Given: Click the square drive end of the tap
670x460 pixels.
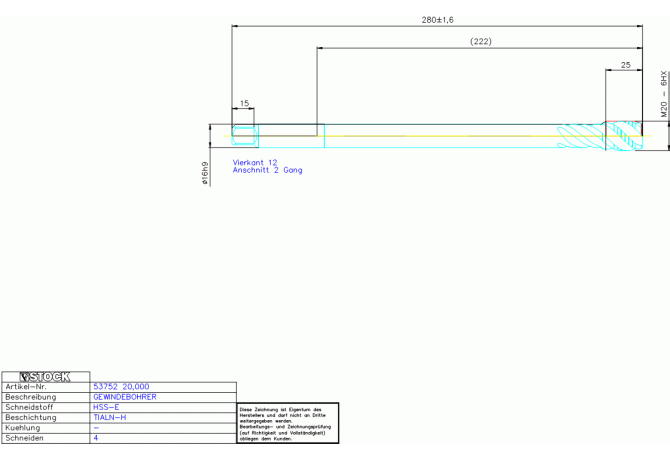Looking at the screenshot, I should coord(245,136).
